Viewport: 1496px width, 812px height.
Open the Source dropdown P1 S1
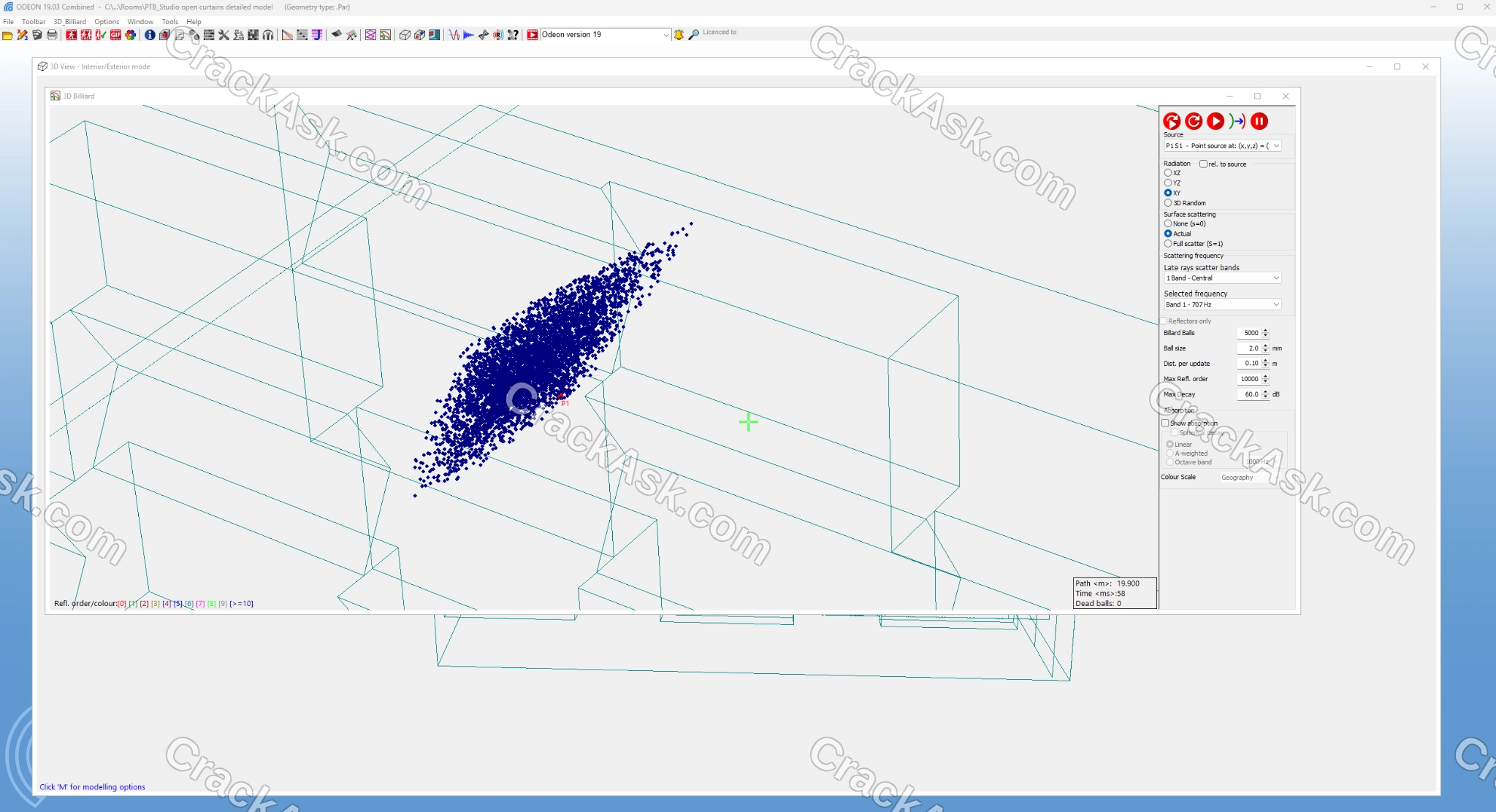pos(1223,146)
